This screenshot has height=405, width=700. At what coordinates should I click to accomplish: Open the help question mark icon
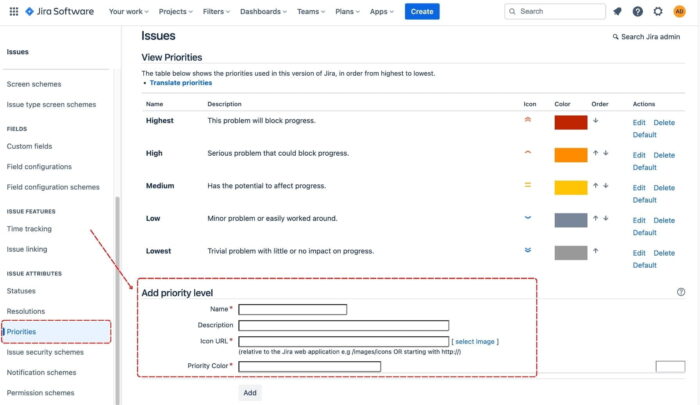[638, 12]
